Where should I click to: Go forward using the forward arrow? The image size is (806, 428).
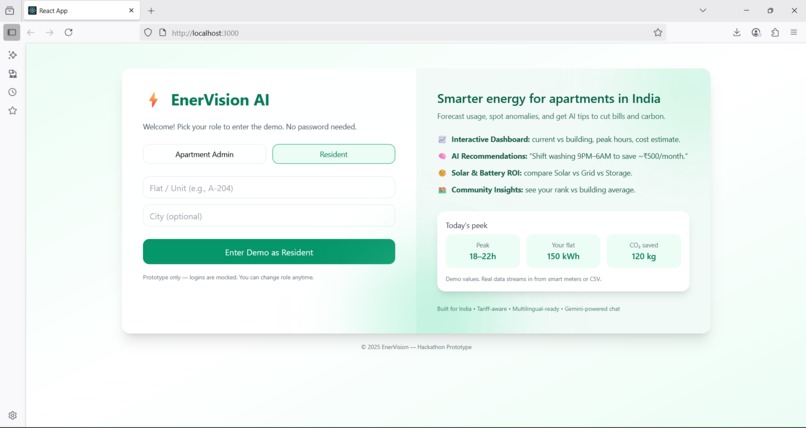click(49, 32)
